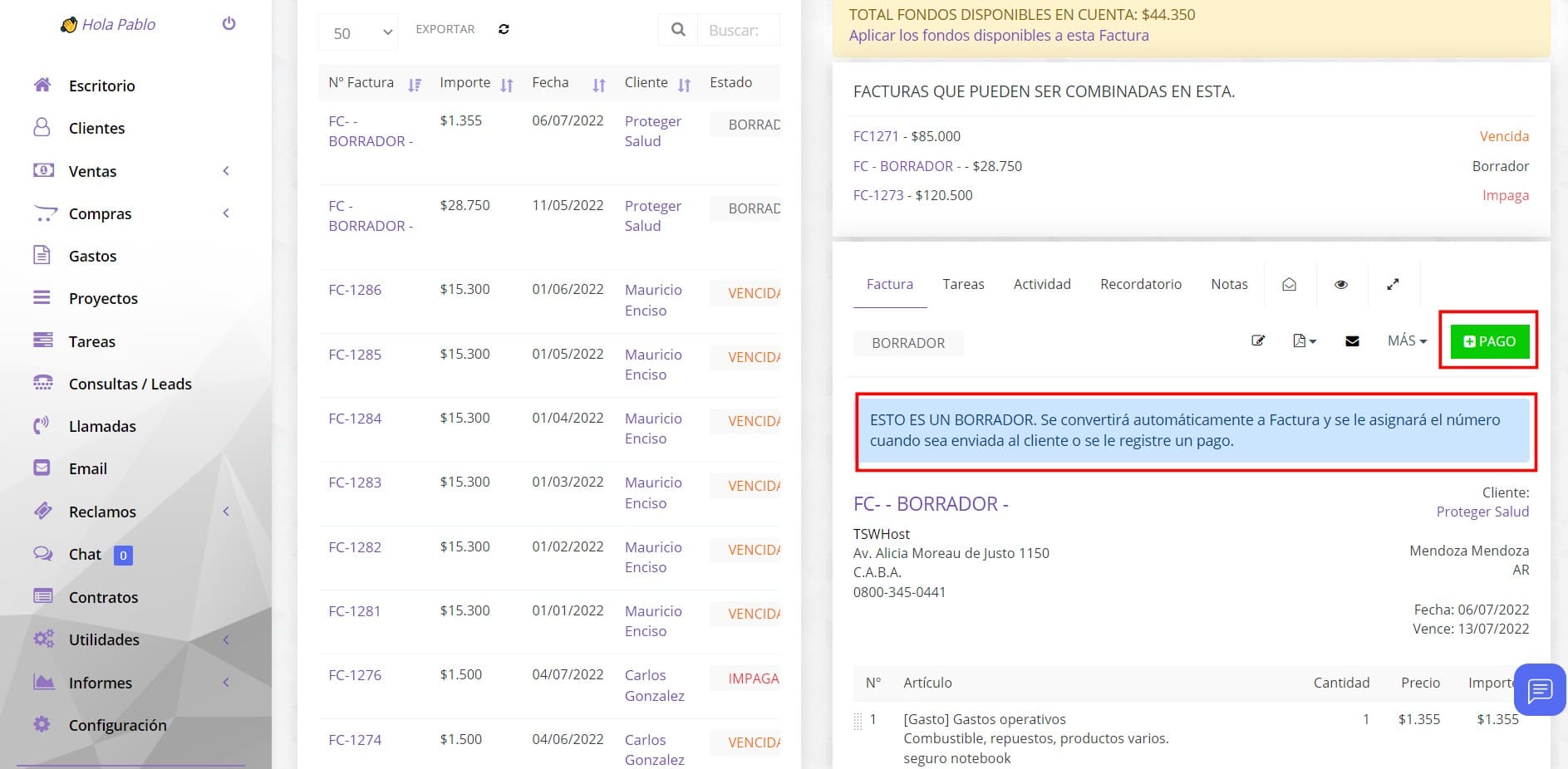Open the open-envelope tracking icon tab
The height and width of the screenshot is (769, 1568).
(1289, 284)
